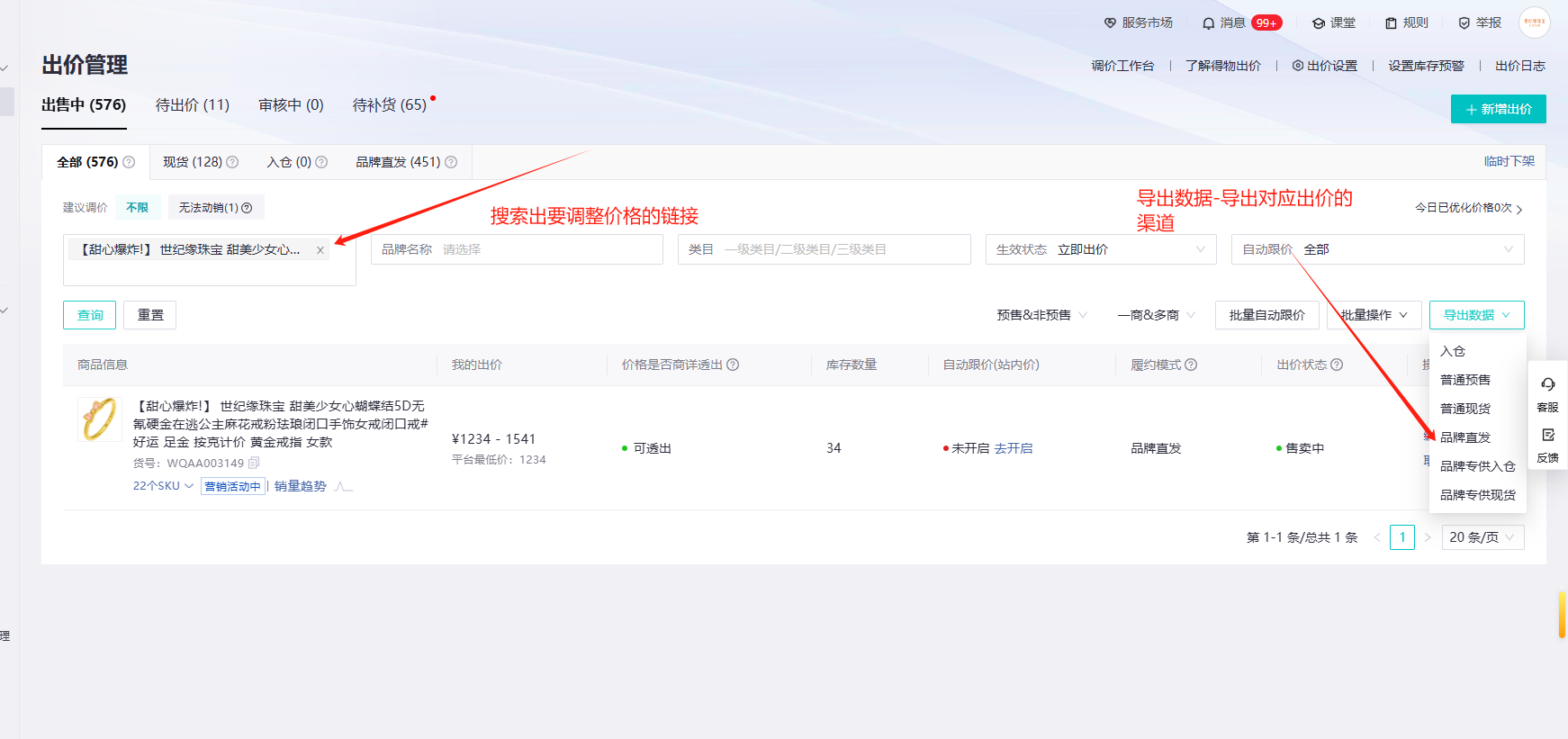Open the 消息 notification bell
Screen dimensions: 1568x739
point(1209,23)
